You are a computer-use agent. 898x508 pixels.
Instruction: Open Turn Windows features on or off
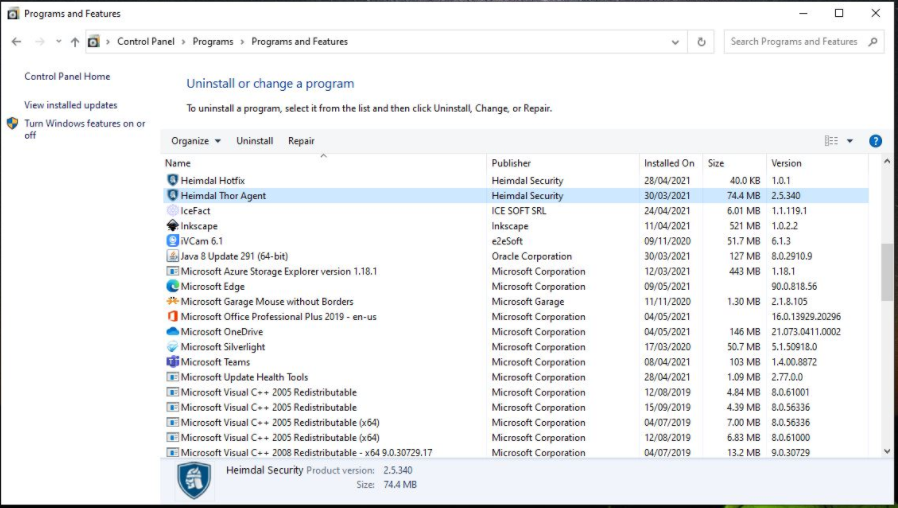85,129
